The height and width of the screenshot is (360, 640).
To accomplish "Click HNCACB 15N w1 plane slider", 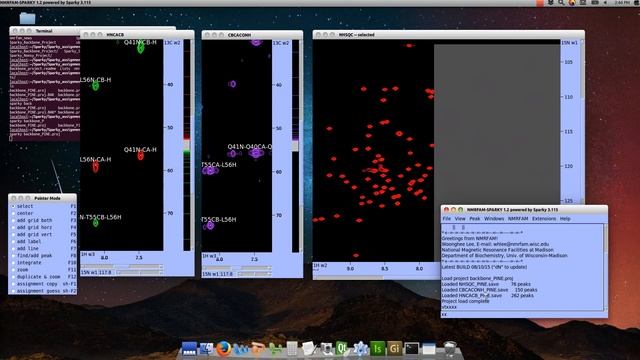I will (139, 272).
